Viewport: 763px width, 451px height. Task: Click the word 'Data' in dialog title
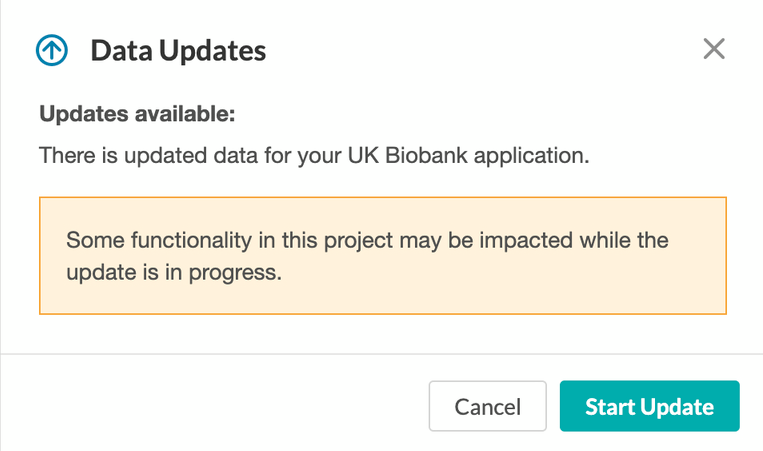tap(121, 51)
